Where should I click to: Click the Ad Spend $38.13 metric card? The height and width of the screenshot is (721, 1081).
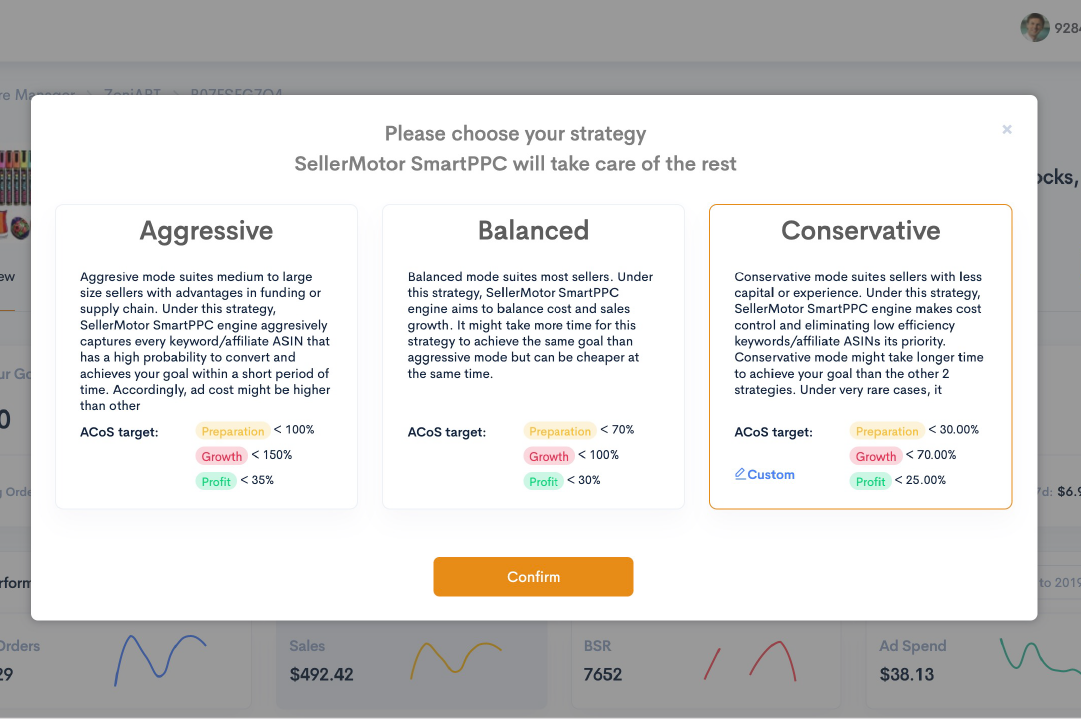pyautogui.click(x=973, y=664)
